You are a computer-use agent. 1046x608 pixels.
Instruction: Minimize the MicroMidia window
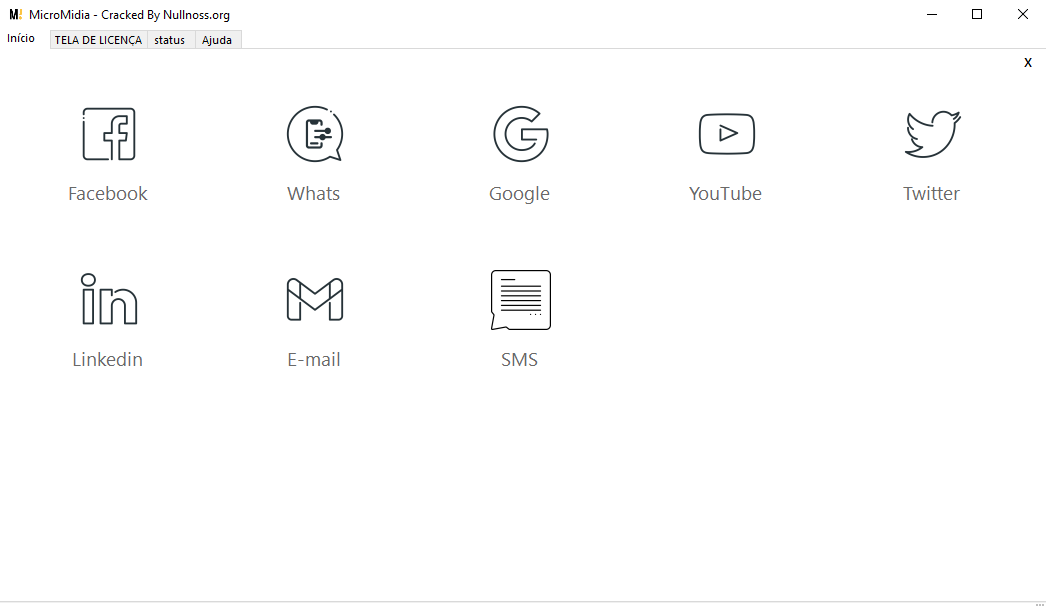[x=932, y=14]
